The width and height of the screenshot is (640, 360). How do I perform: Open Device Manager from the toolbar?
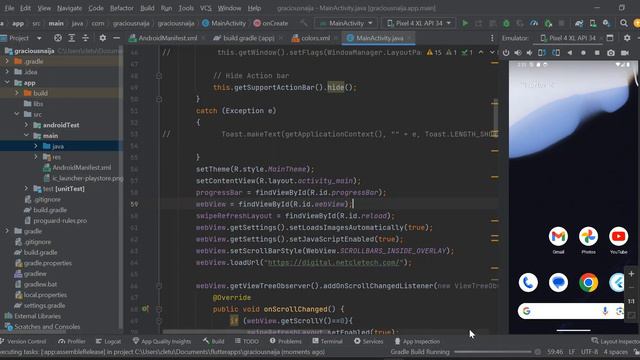593,23
